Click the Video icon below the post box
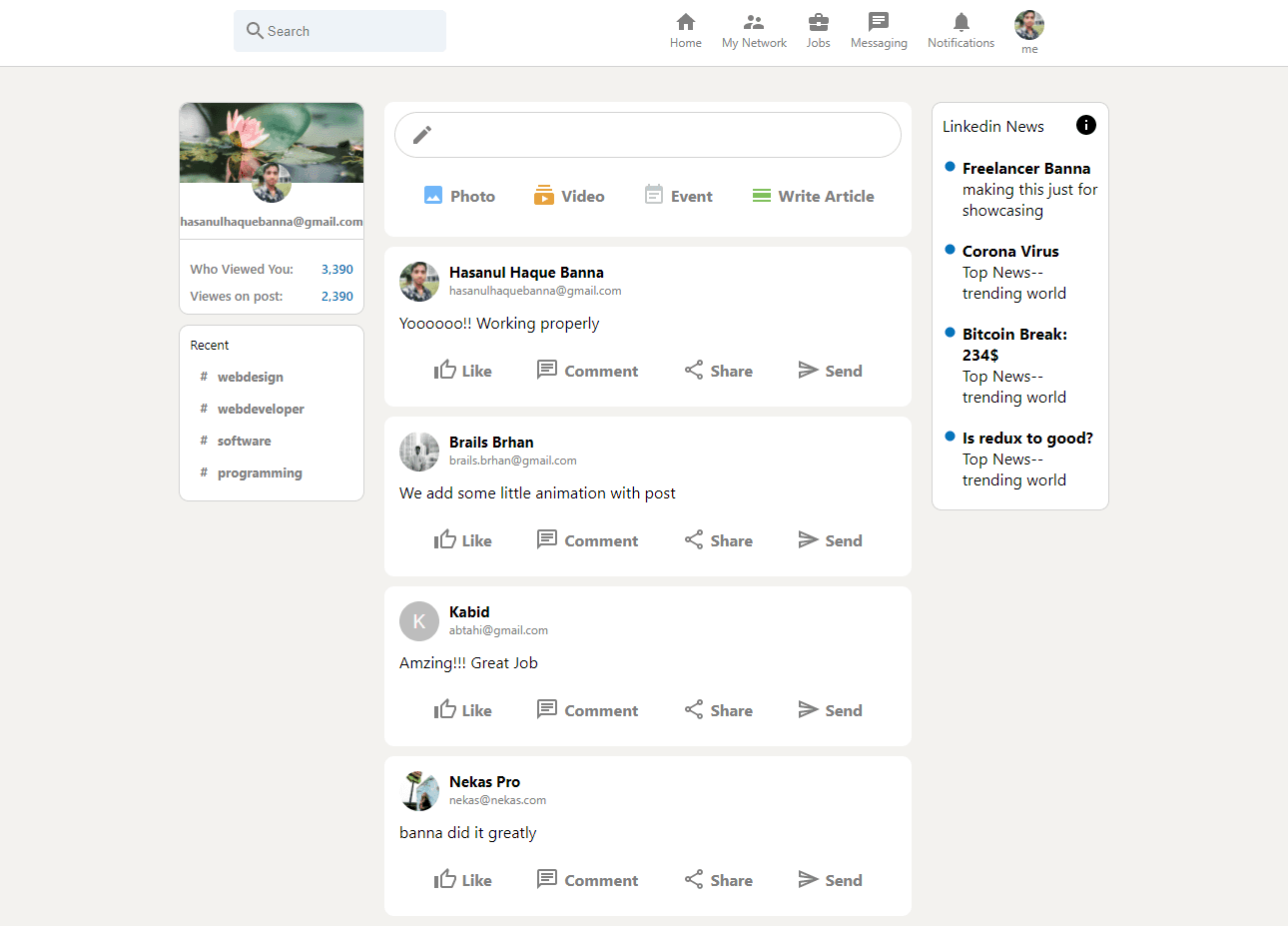The width and height of the screenshot is (1288, 926). 544,196
